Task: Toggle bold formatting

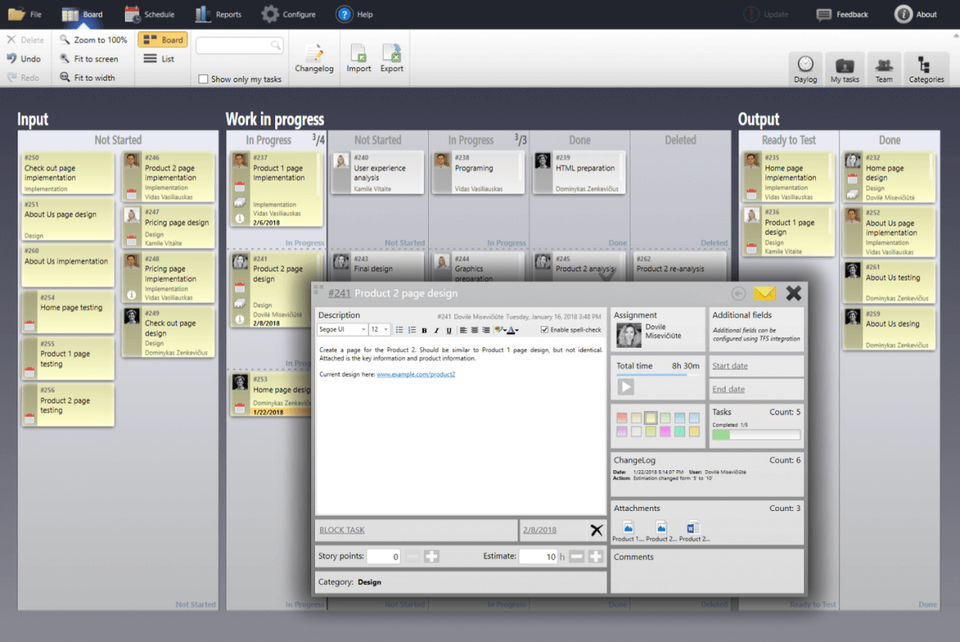Action: [x=424, y=330]
